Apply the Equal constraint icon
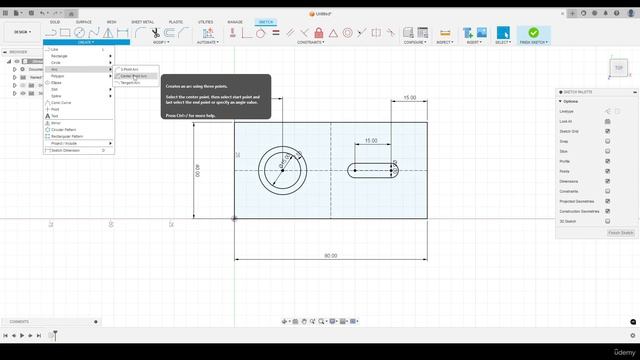640x360 pixels. [x=276, y=33]
